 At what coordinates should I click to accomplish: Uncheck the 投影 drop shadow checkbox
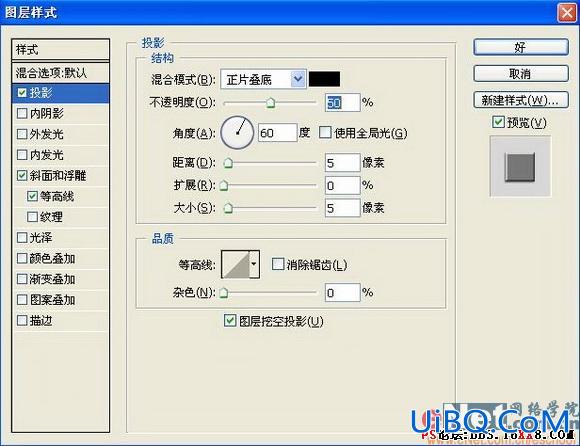click(x=22, y=92)
